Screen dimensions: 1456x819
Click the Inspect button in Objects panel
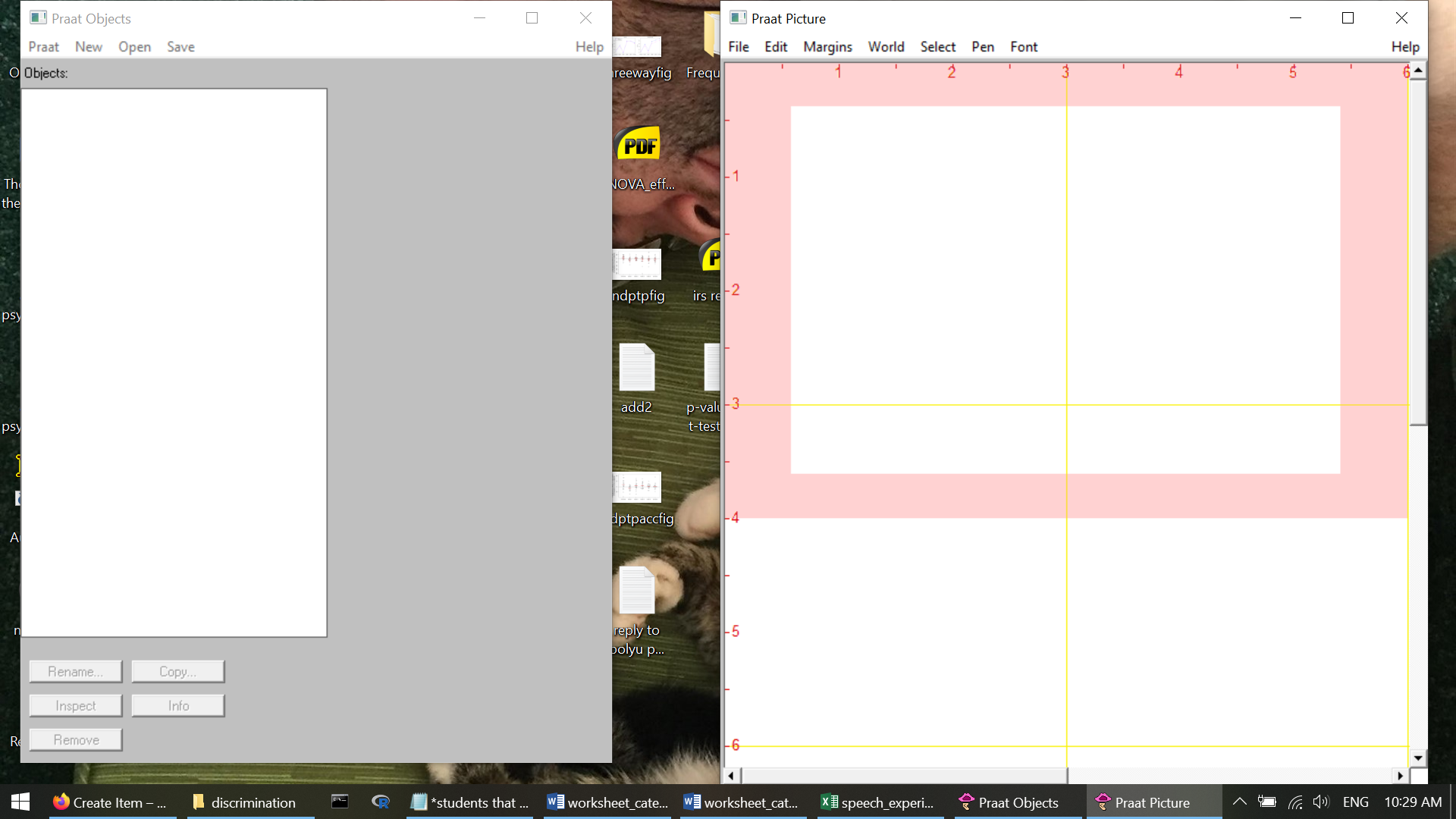tap(75, 705)
